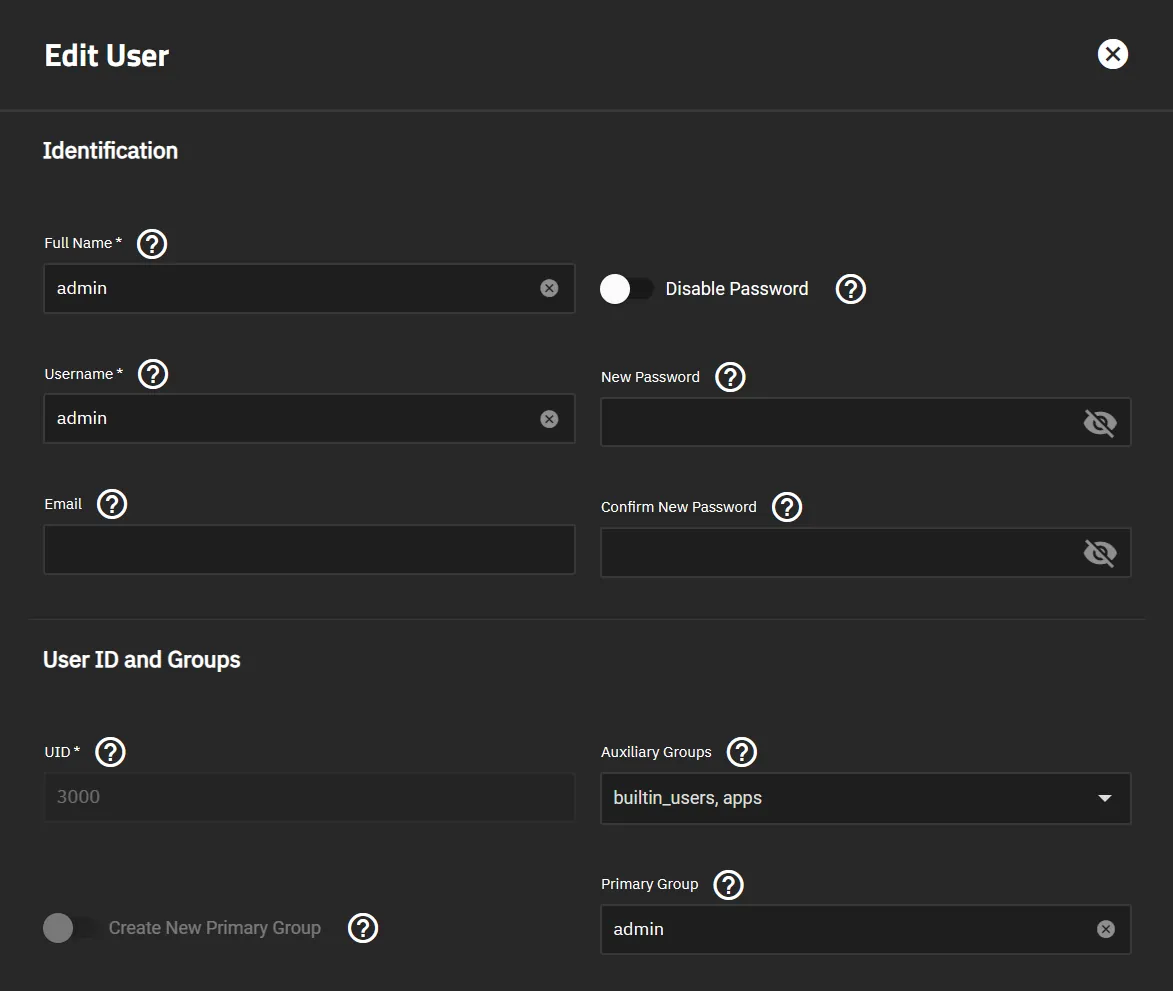Open the Auxiliary Groups dropdown
This screenshot has height=991, width=1173.
click(x=1104, y=798)
